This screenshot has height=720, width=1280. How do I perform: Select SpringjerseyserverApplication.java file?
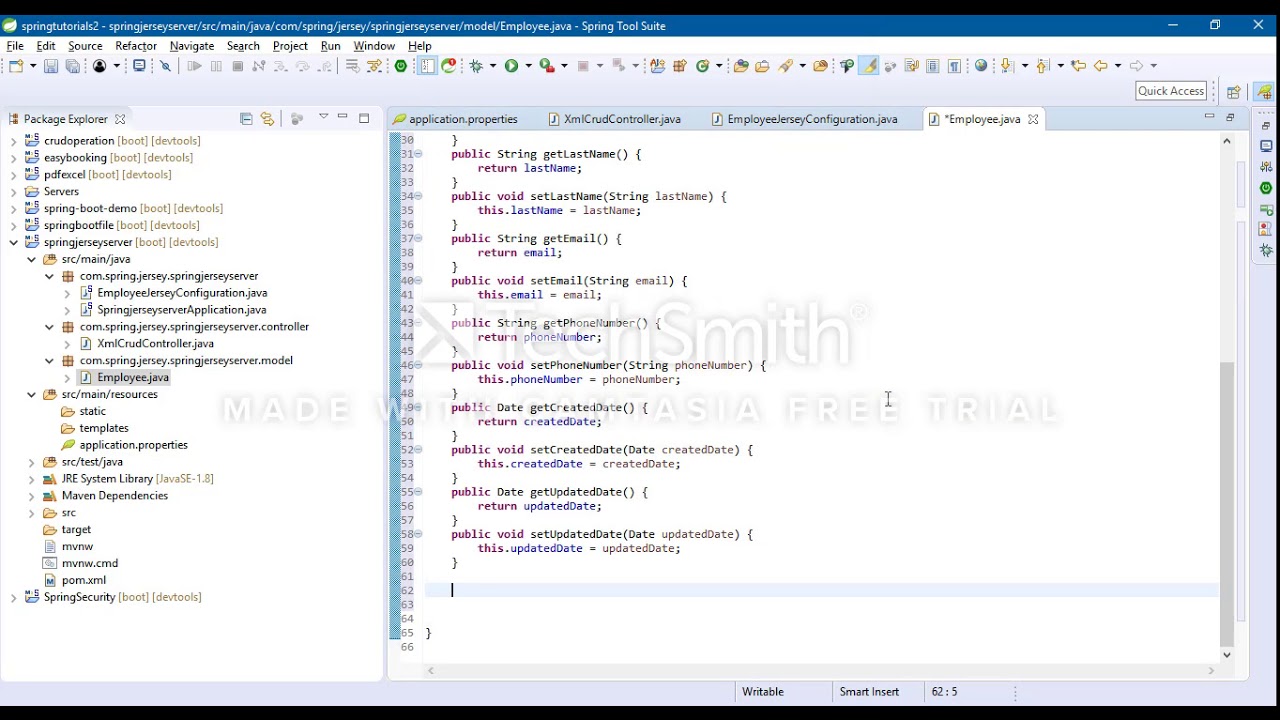point(181,310)
